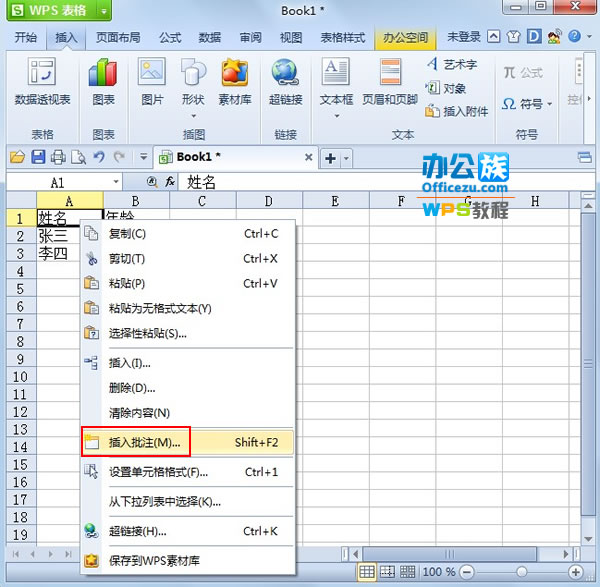The width and height of the screenshot is (600, 587).
Task: Redo with the grayed redo arrow
Action: (x=119, y=157)
